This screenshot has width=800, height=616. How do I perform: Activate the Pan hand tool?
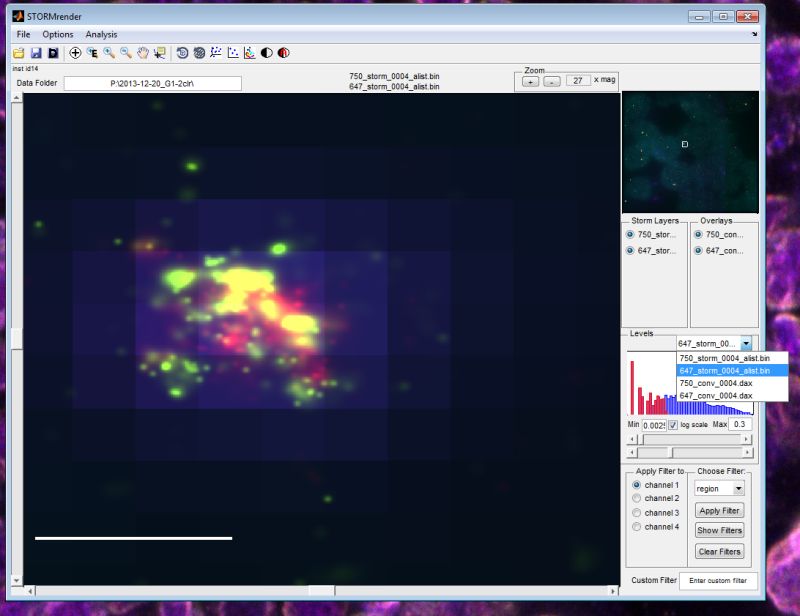pos(143,52)
